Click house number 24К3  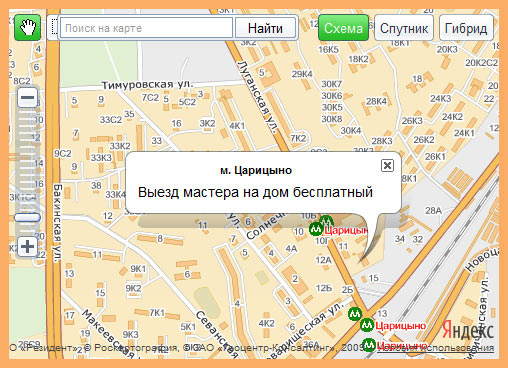440,99
